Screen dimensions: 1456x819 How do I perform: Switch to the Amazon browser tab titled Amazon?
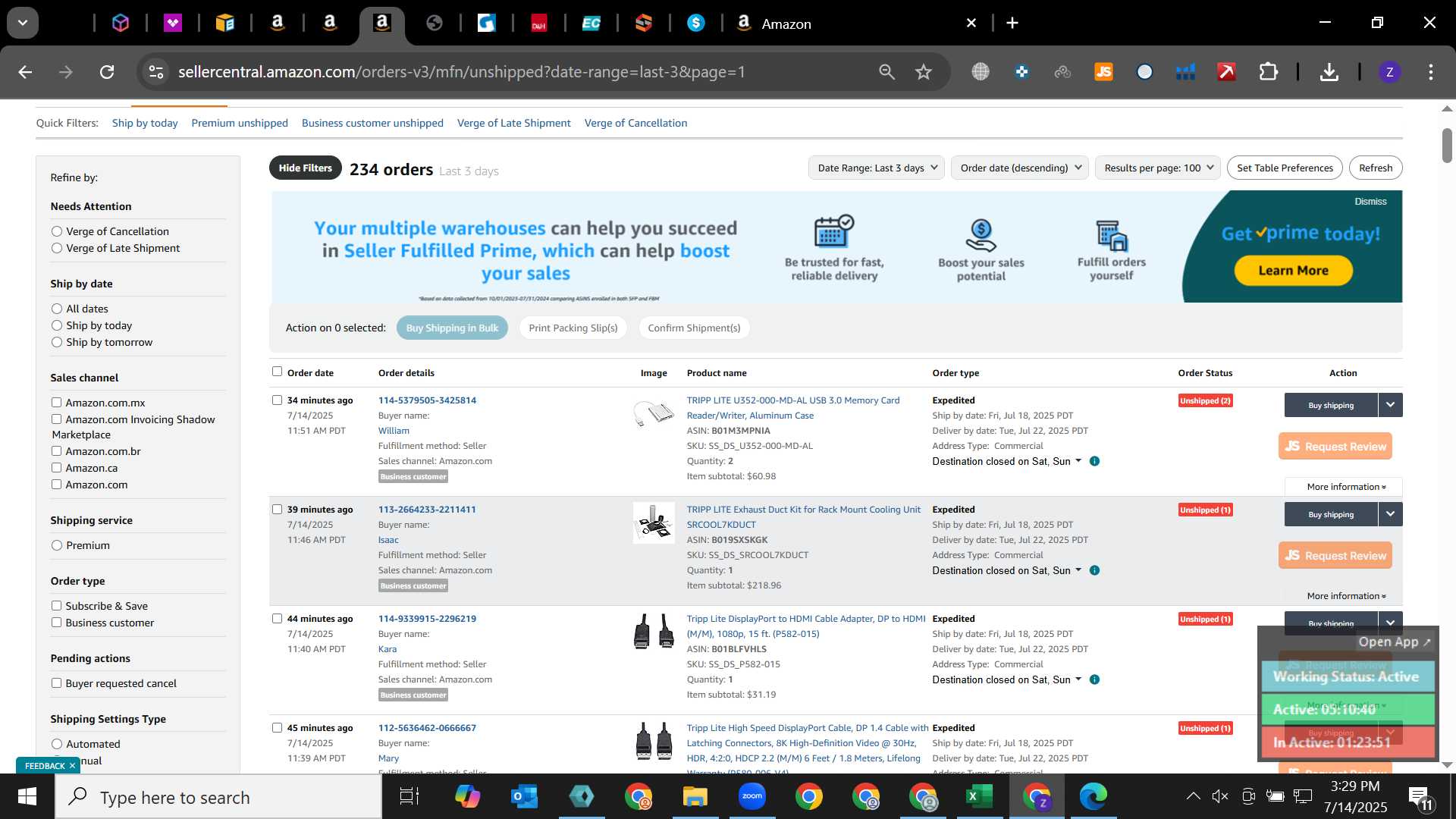[x=857, y=24]
